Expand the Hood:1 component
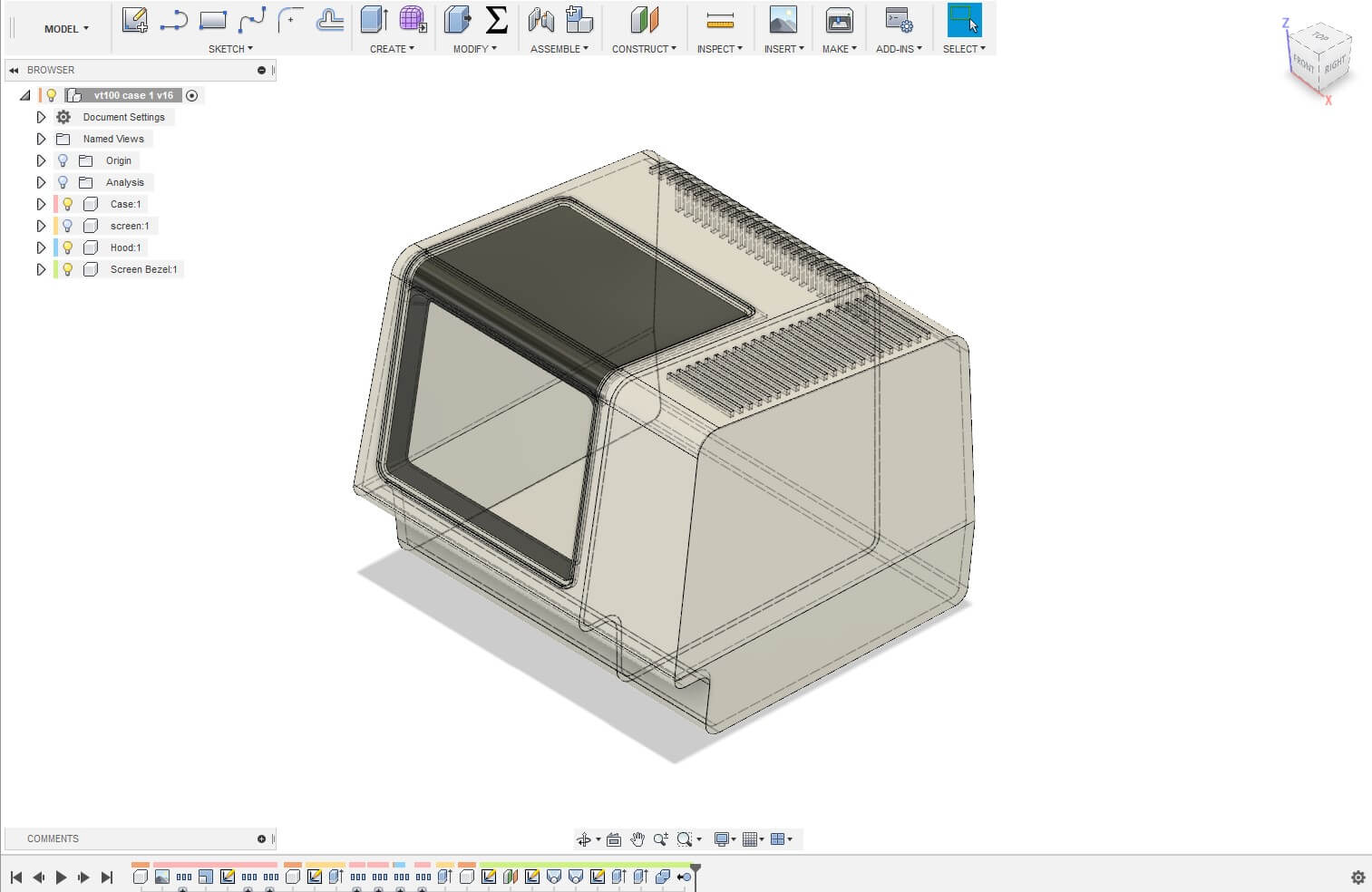Viewport: 1372px width, 892px height. pyautogui.click(x=41, y=247)
